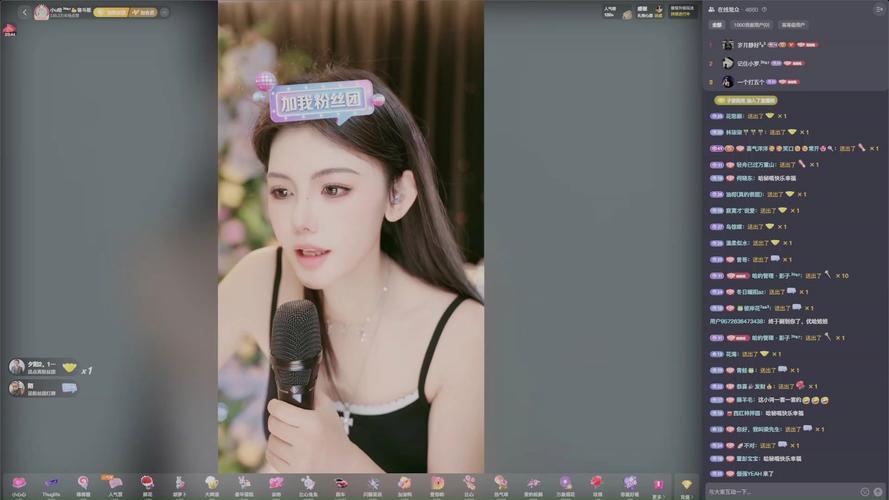Click the yellow fan-club join button
Viewport: 889px width, 500px height.
(x=111, y=12)
